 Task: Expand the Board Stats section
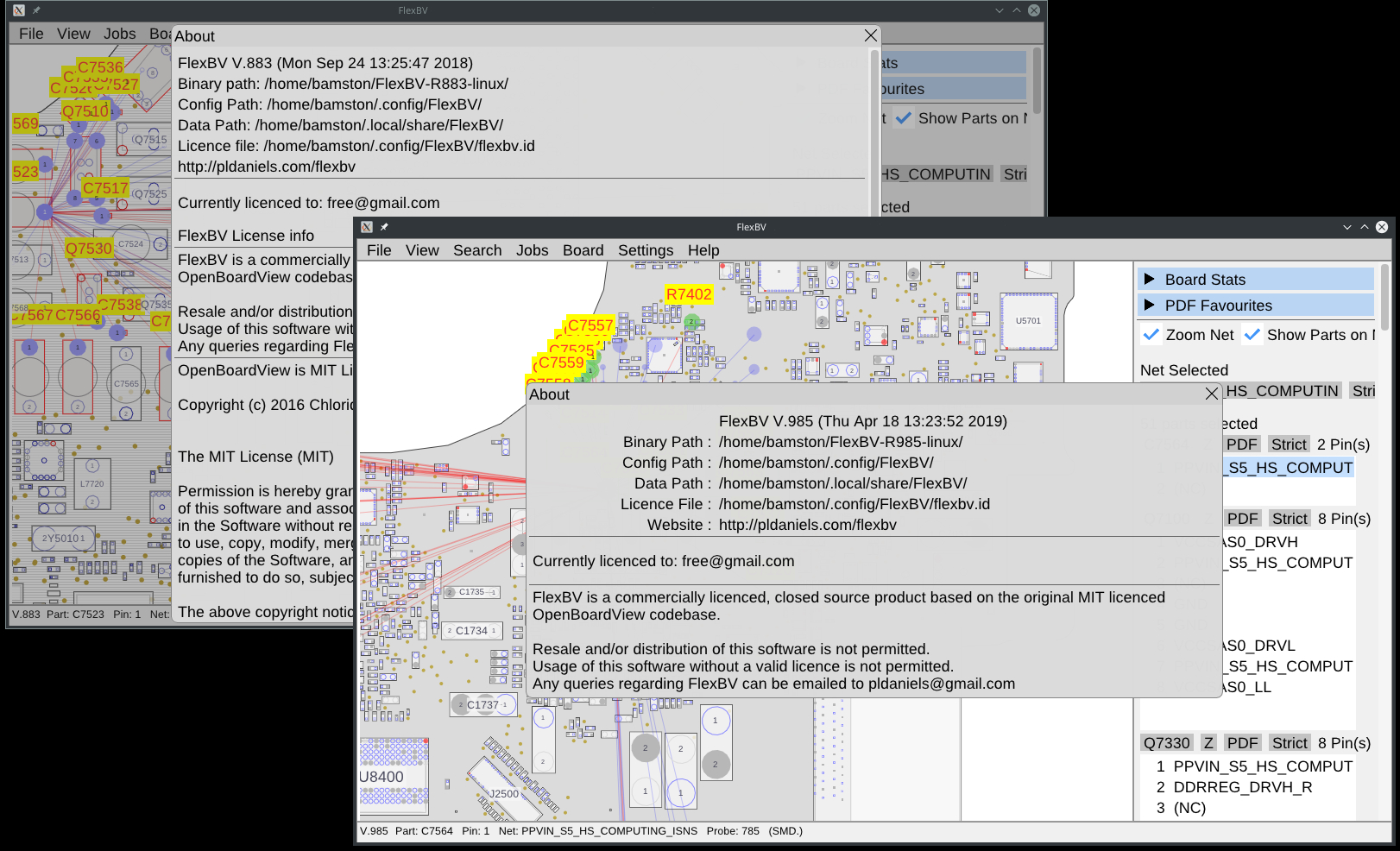coord(1256,279)
